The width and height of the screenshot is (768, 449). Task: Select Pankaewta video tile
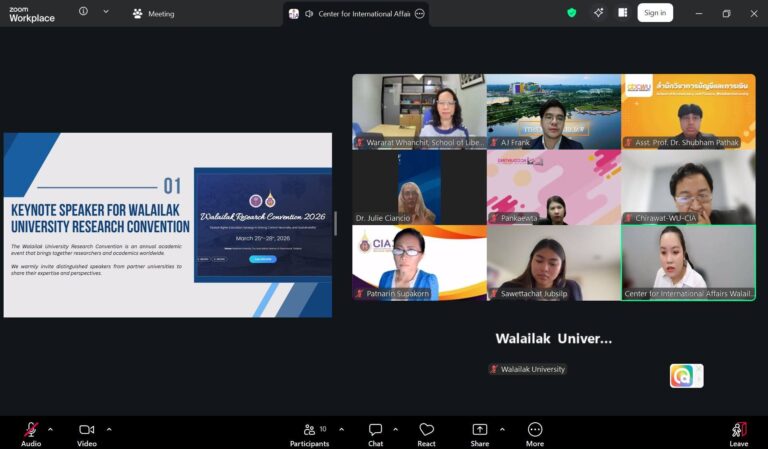553,188
